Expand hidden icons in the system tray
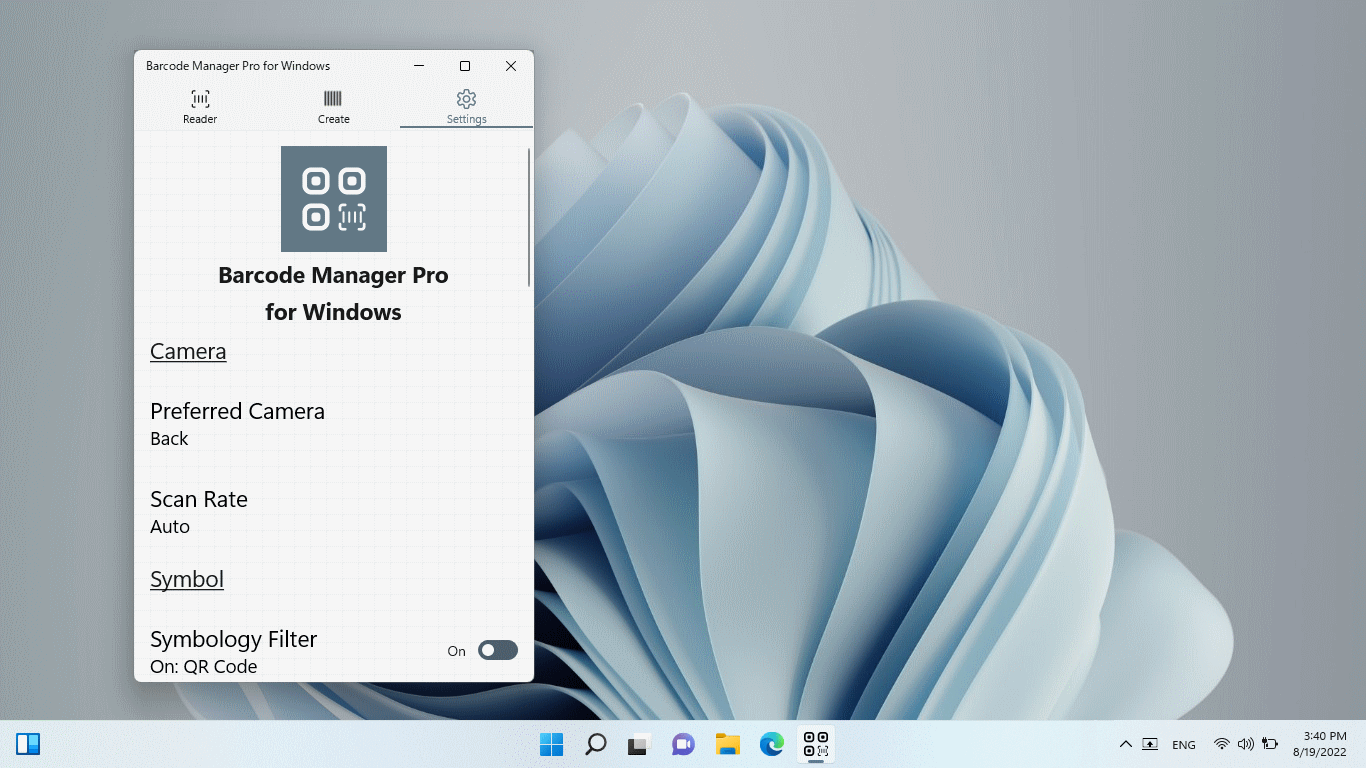Viewport: 1366px width, 768px height. click(x=1125, y=744)
